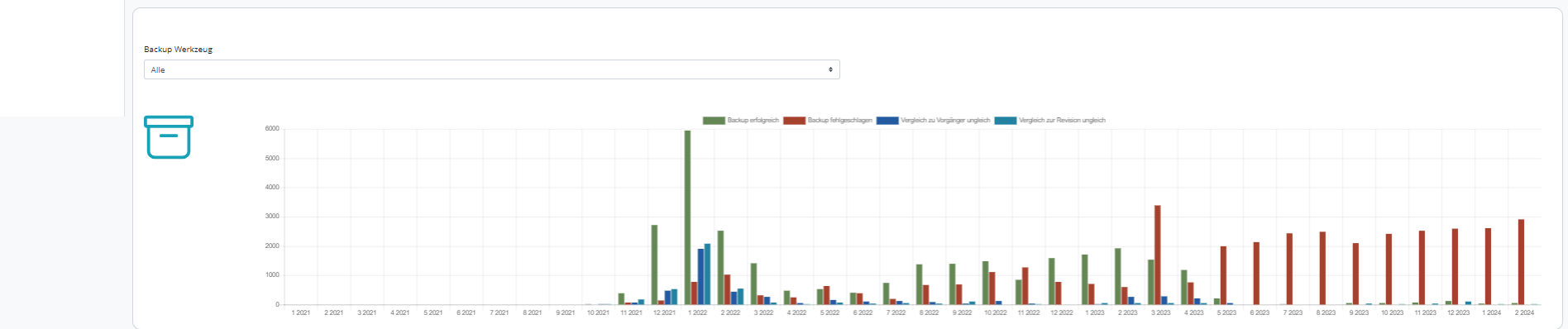This screenshot has height=329, width=1568.
Task: Toggle the Backup erfolgreich legend series
Action: tap(741, 121)
